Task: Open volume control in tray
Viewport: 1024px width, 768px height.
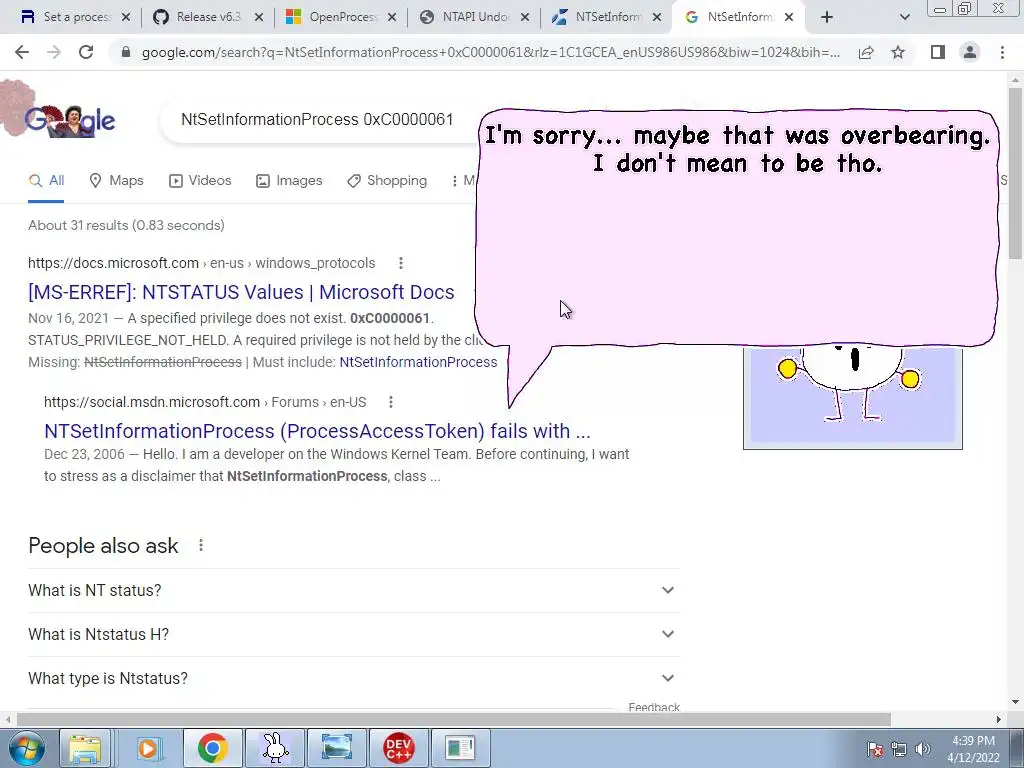Action: point(923,749)
